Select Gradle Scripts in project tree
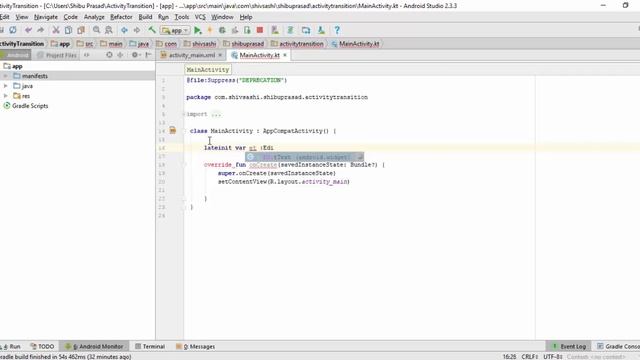This screenshot has height=360, width=640. [x=26, y=106]
